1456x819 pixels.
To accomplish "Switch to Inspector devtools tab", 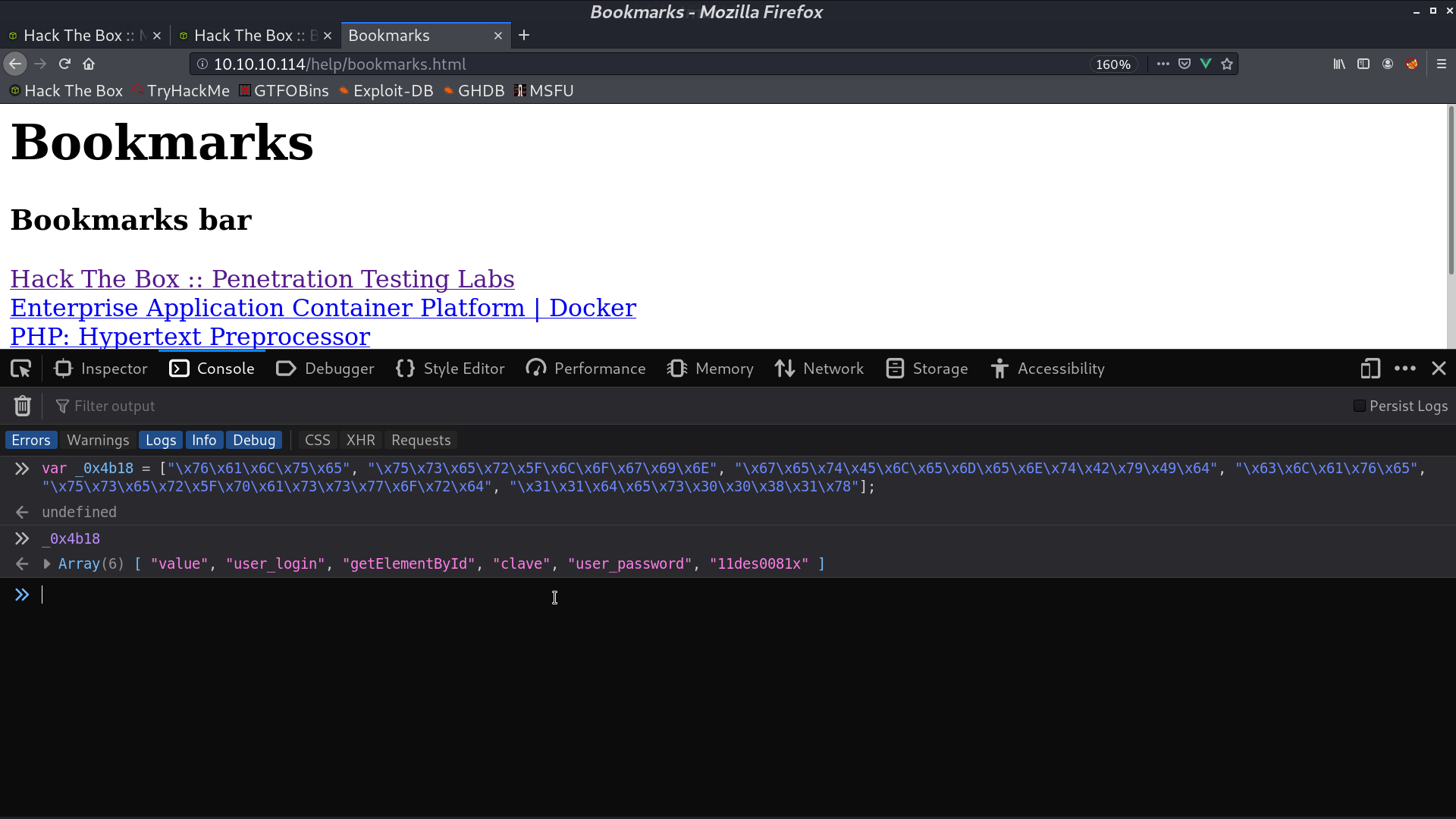I will click(x=101, y=369).
